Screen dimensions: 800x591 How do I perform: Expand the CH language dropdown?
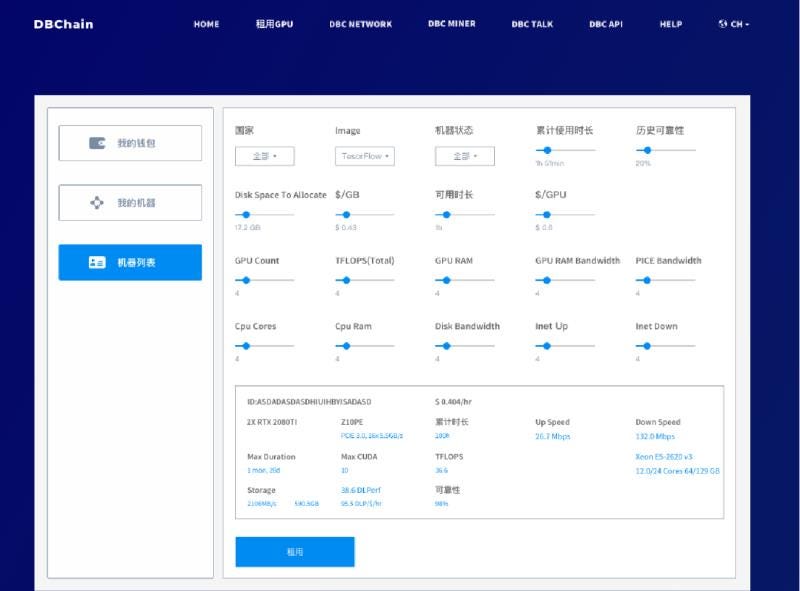(x=739, y=24)
